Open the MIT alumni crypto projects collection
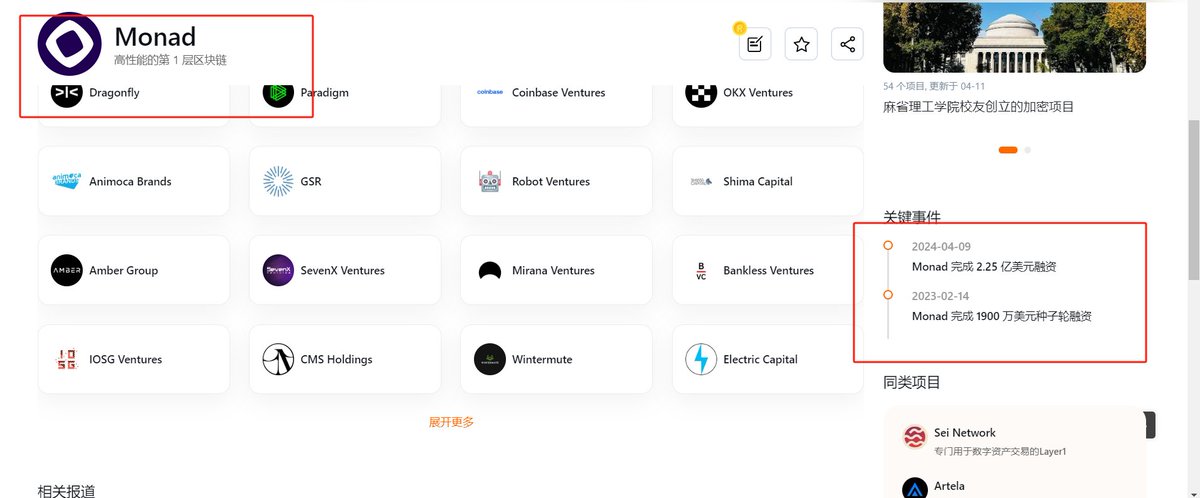Image resolution: width=1200 pixels, height=498 pixels. click(x=978, y=107)
